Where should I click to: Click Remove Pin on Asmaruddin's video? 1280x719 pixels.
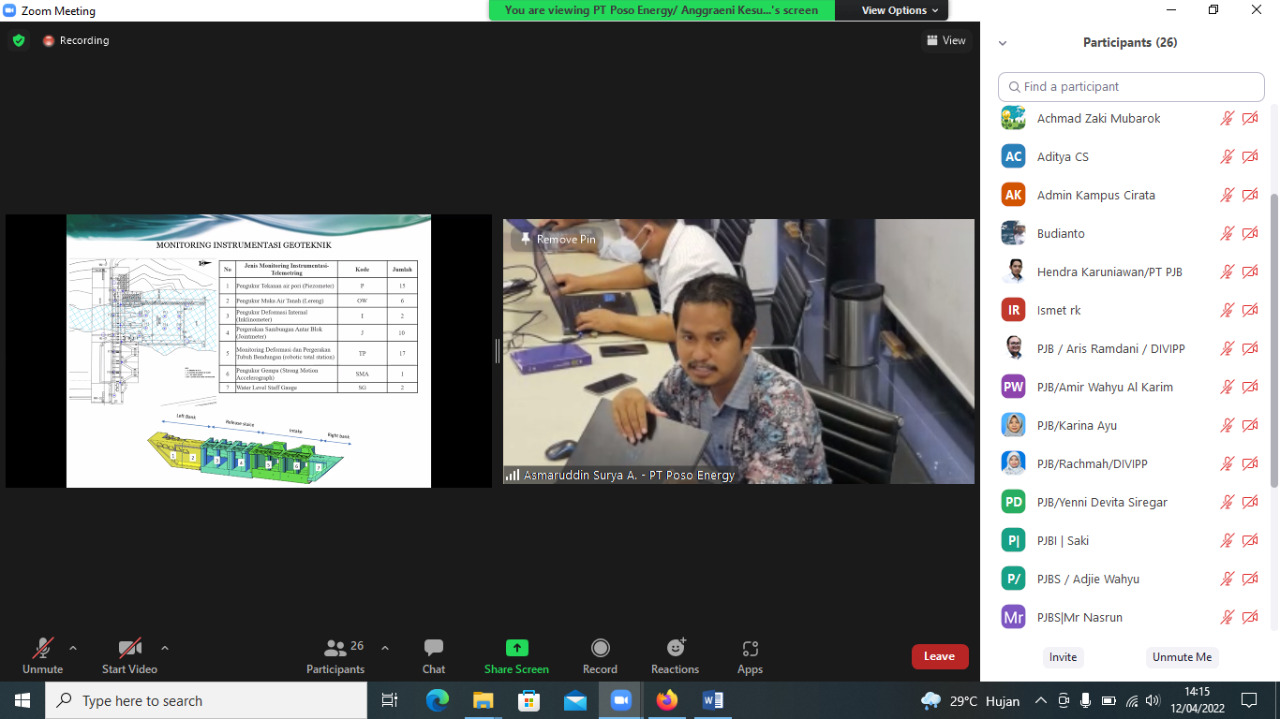[x=558, y=239]
